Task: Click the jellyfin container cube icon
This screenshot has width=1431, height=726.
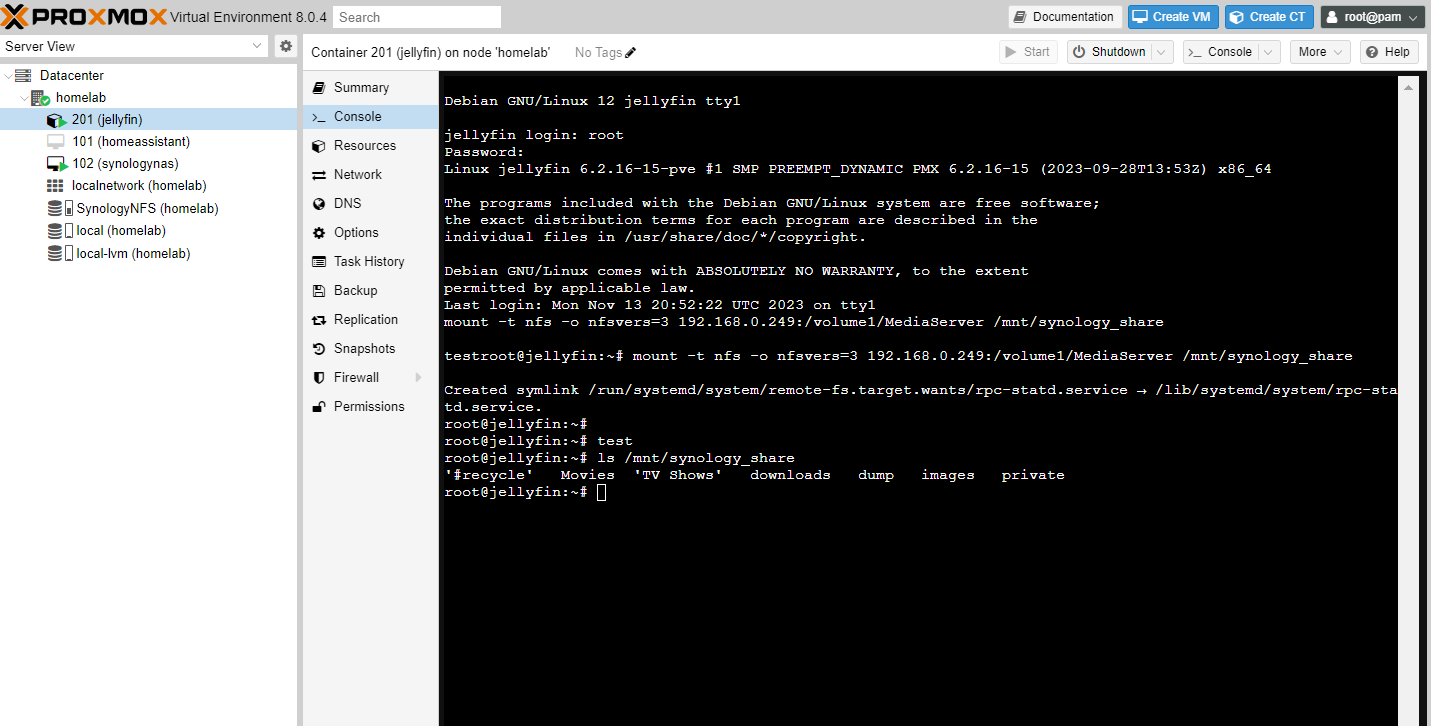Action: point(57,120)
